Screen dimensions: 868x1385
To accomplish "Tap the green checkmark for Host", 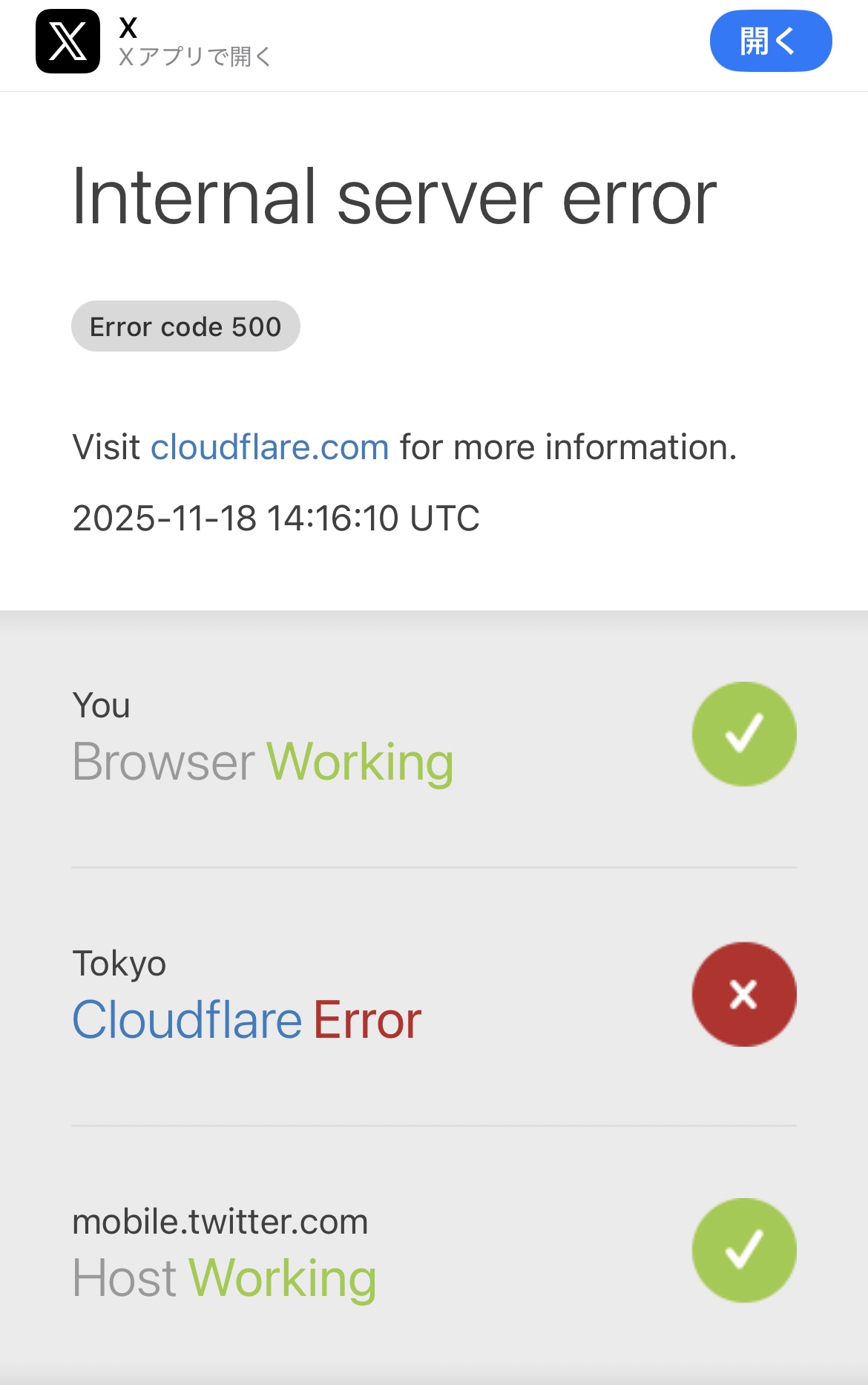I will coord(744,1250).
